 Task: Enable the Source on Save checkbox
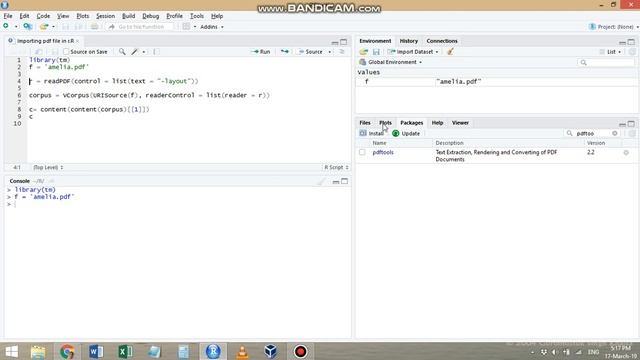click(x=66, y=52)
